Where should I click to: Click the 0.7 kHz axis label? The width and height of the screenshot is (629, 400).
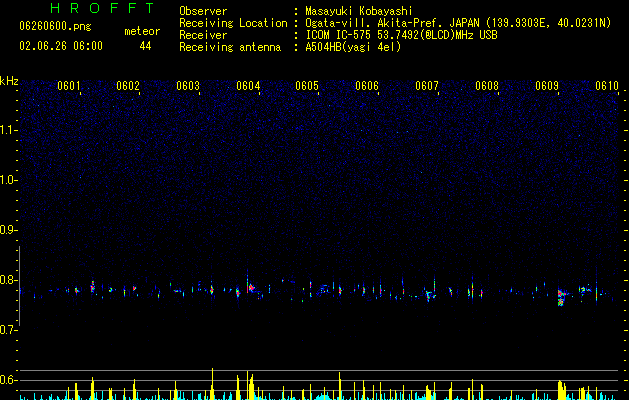tap(9, 330)
